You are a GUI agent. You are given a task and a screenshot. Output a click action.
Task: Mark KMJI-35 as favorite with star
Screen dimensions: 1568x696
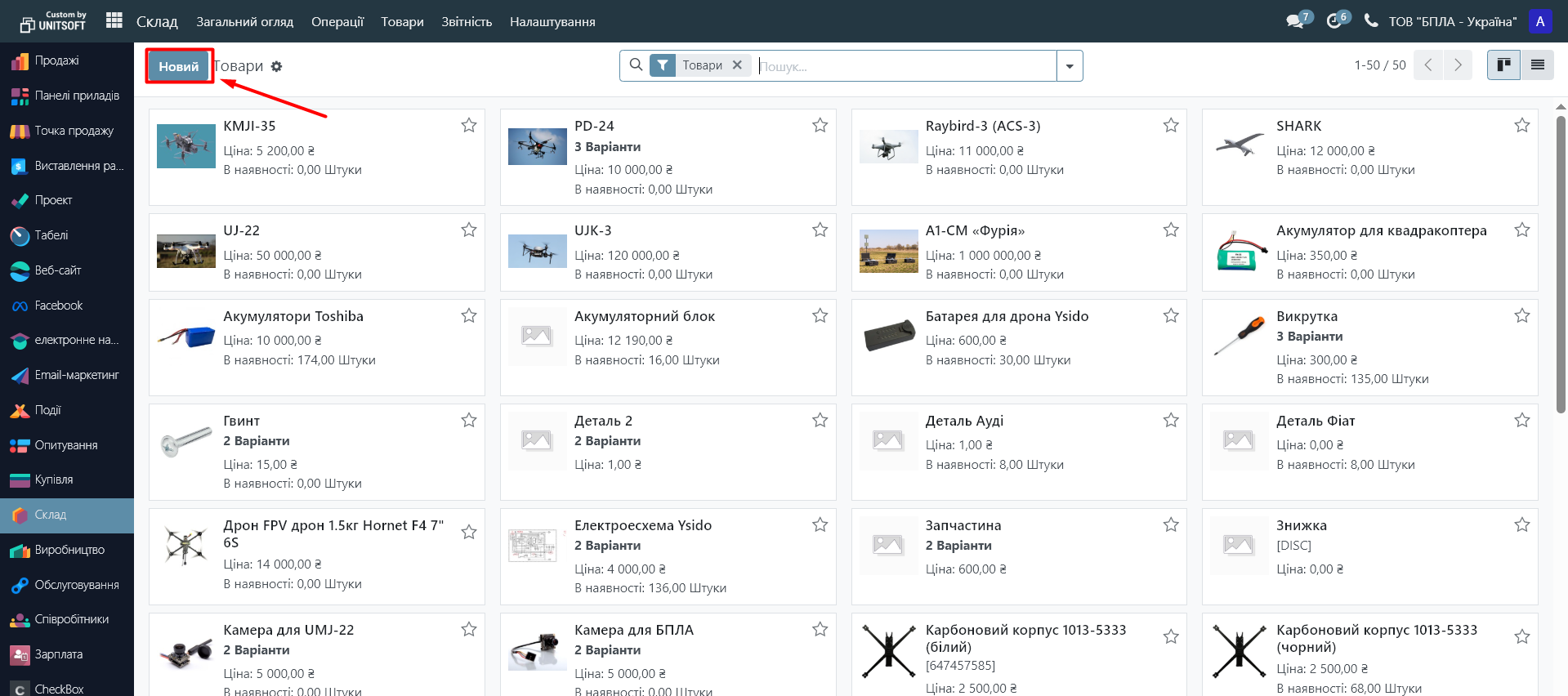pos(469,125)
